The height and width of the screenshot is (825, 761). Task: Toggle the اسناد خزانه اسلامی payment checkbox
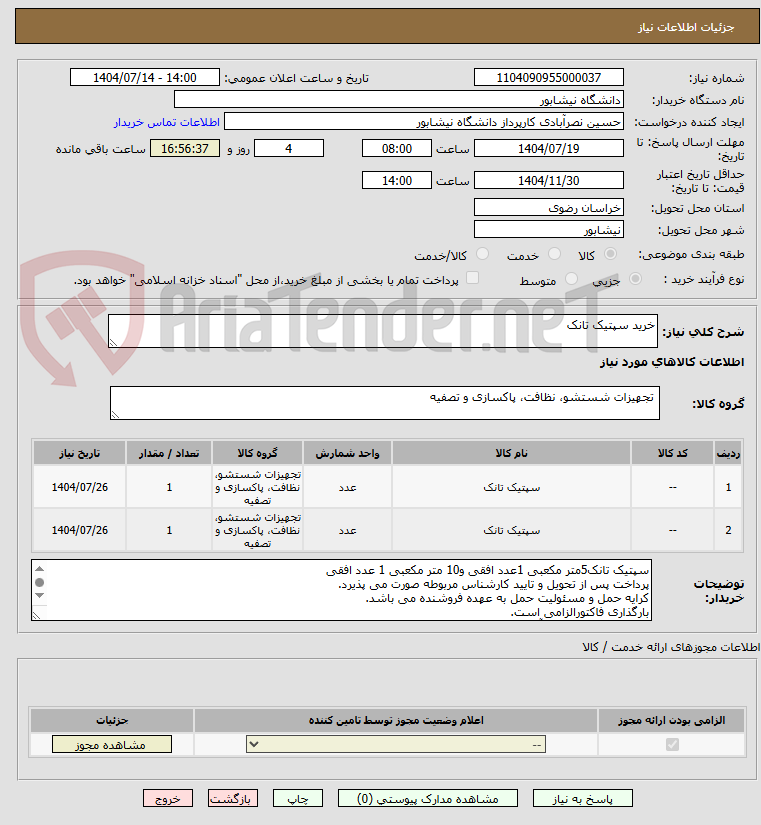coord(473,278)
